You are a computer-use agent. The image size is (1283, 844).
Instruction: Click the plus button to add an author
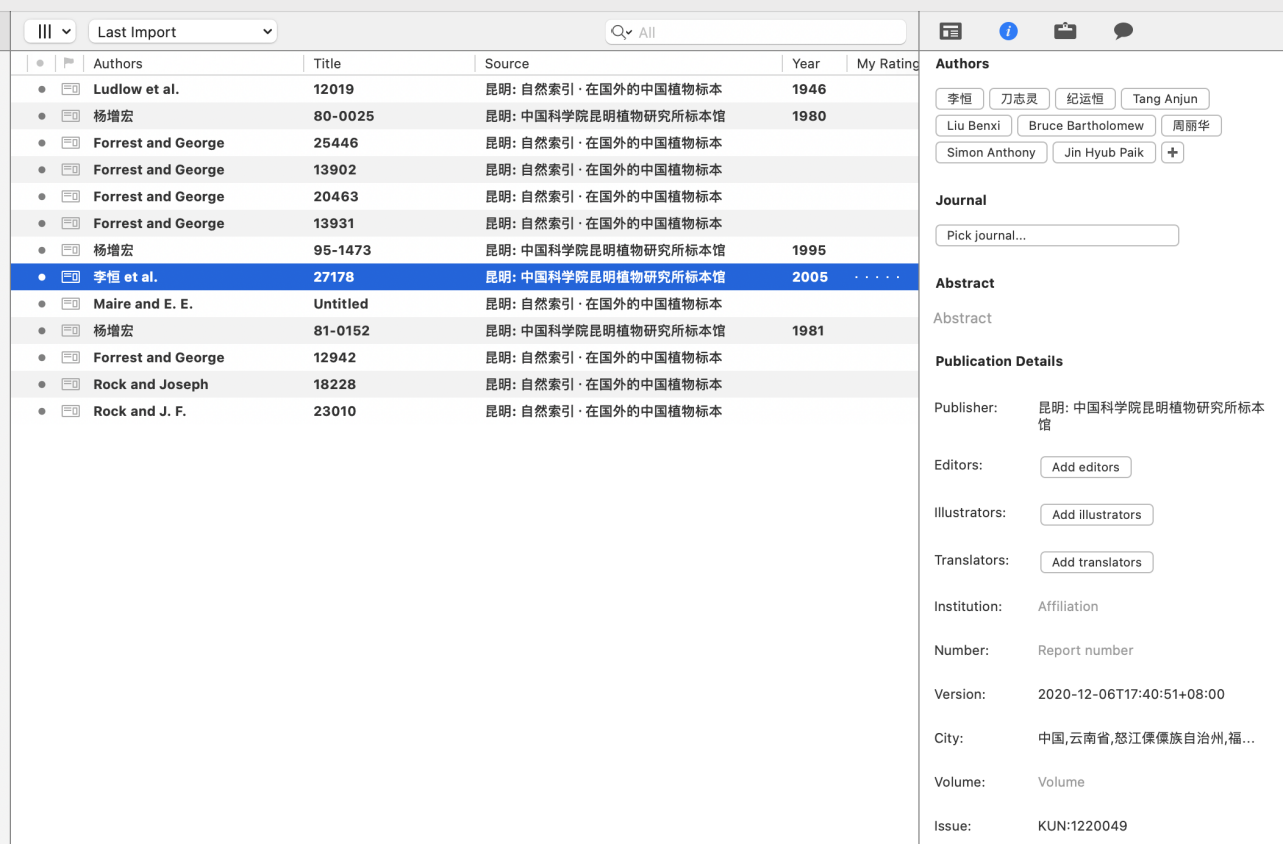[1172, 153]
